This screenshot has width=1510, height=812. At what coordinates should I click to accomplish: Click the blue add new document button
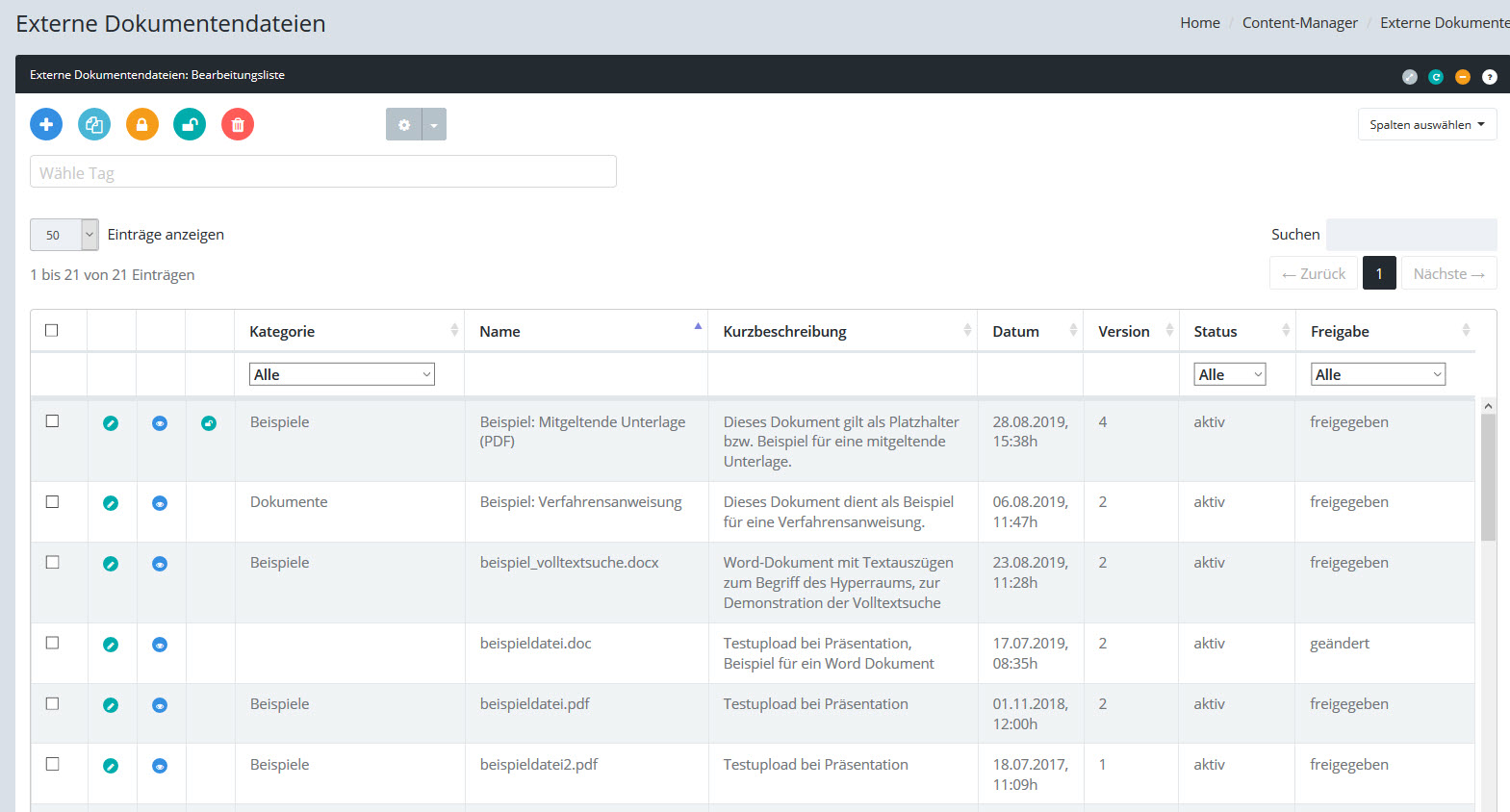tap(46, 124)
